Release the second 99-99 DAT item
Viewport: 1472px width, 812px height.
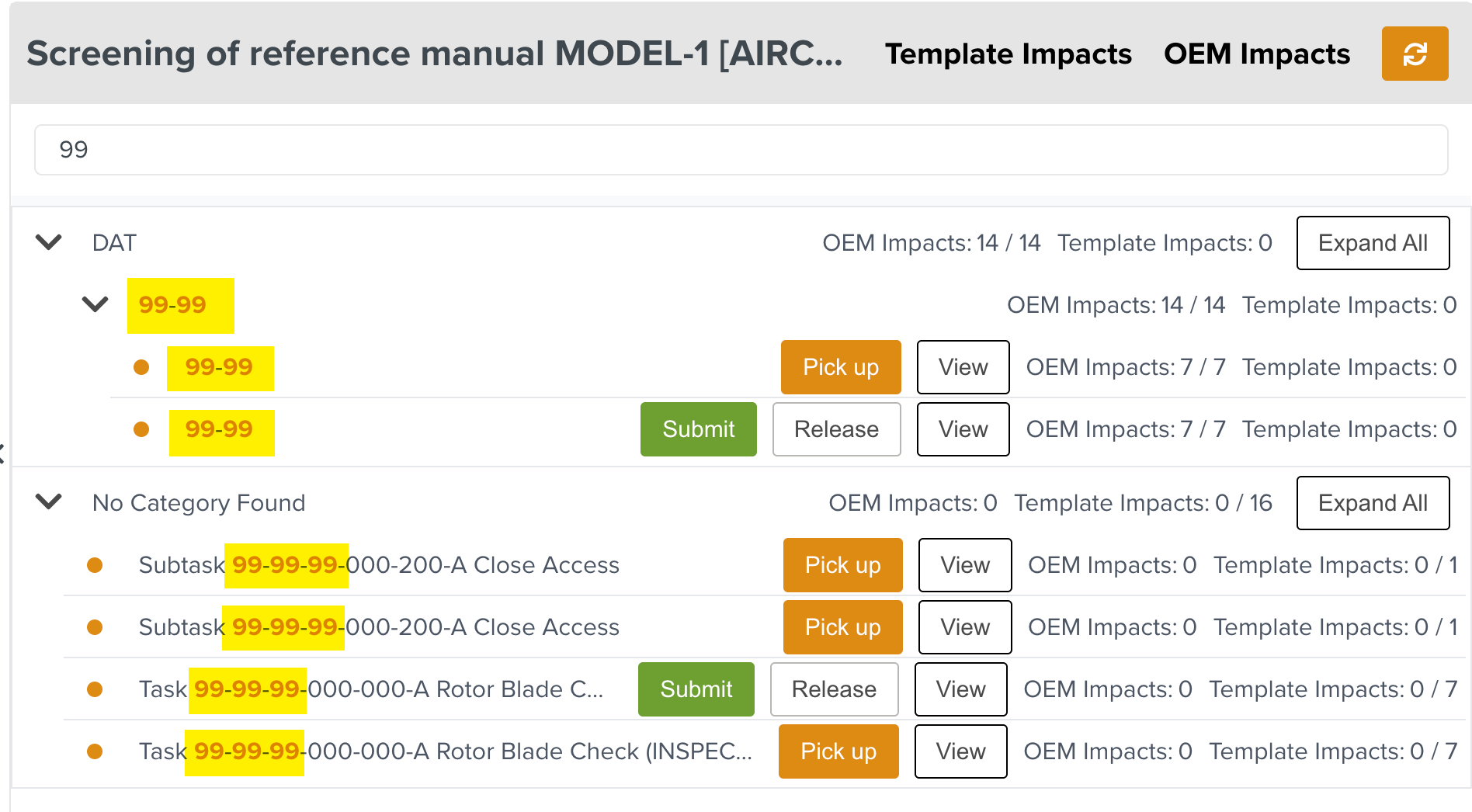pos(836,429)
